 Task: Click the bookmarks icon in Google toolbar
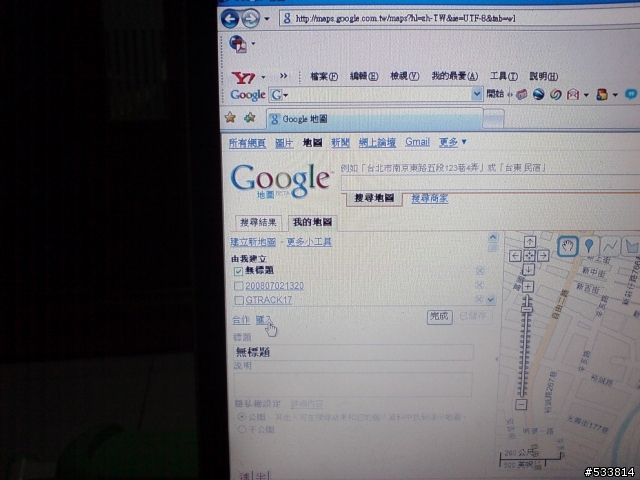602,95
